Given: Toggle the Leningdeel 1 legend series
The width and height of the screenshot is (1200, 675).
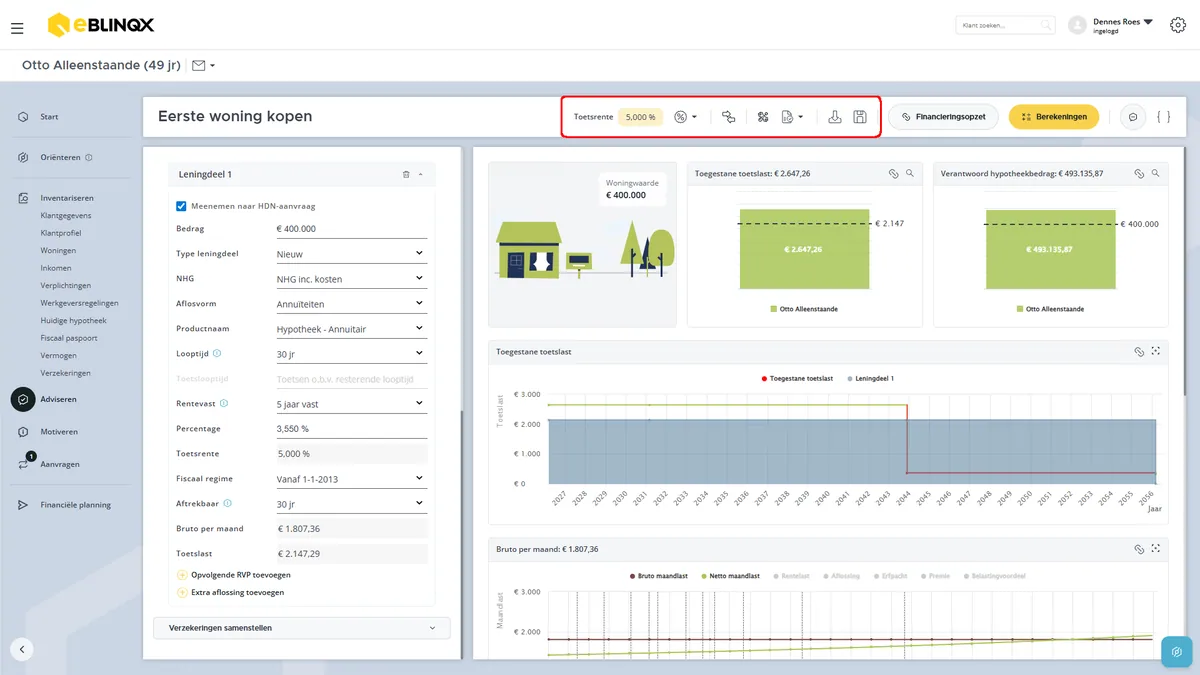Looking at the screenshot, I should click(x=870, y=379).
